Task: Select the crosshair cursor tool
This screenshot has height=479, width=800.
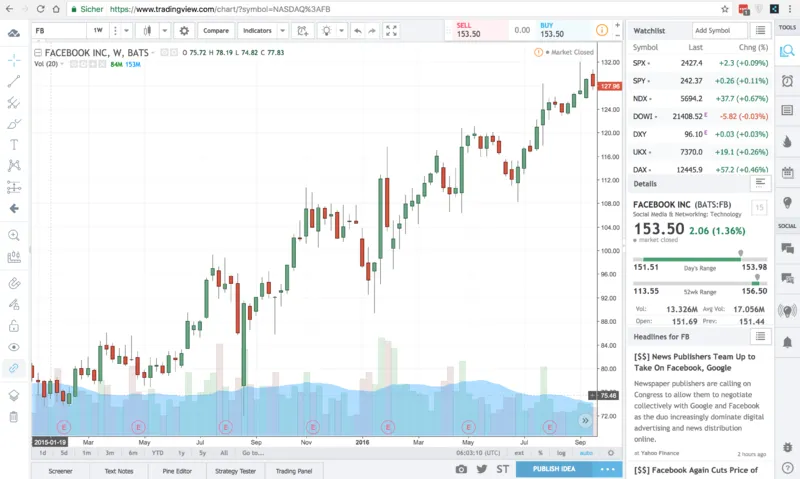Action: pyautogui.click(x=14, y=60)
